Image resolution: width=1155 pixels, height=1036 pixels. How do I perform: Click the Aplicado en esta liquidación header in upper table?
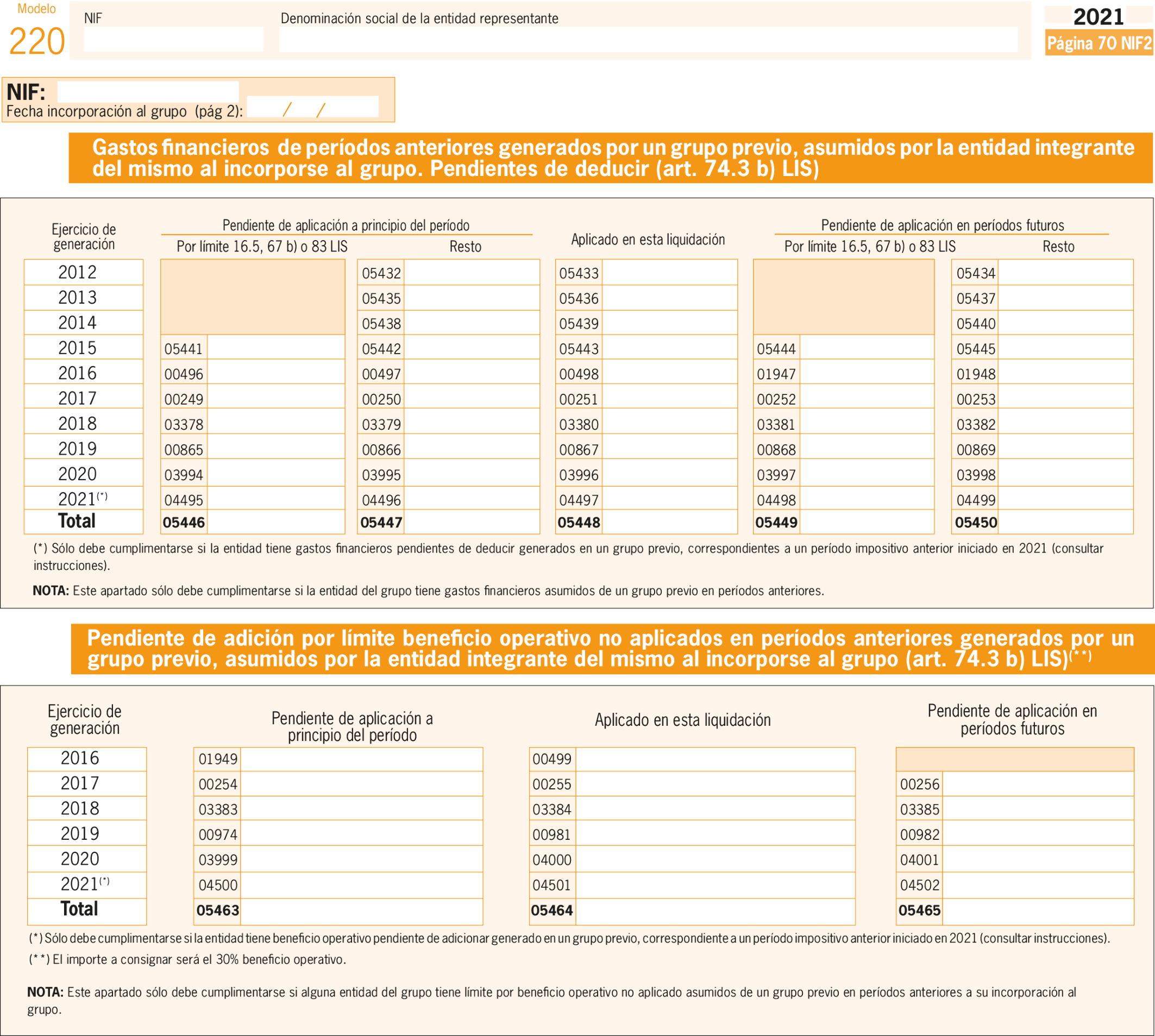click(x=648, y=240)
